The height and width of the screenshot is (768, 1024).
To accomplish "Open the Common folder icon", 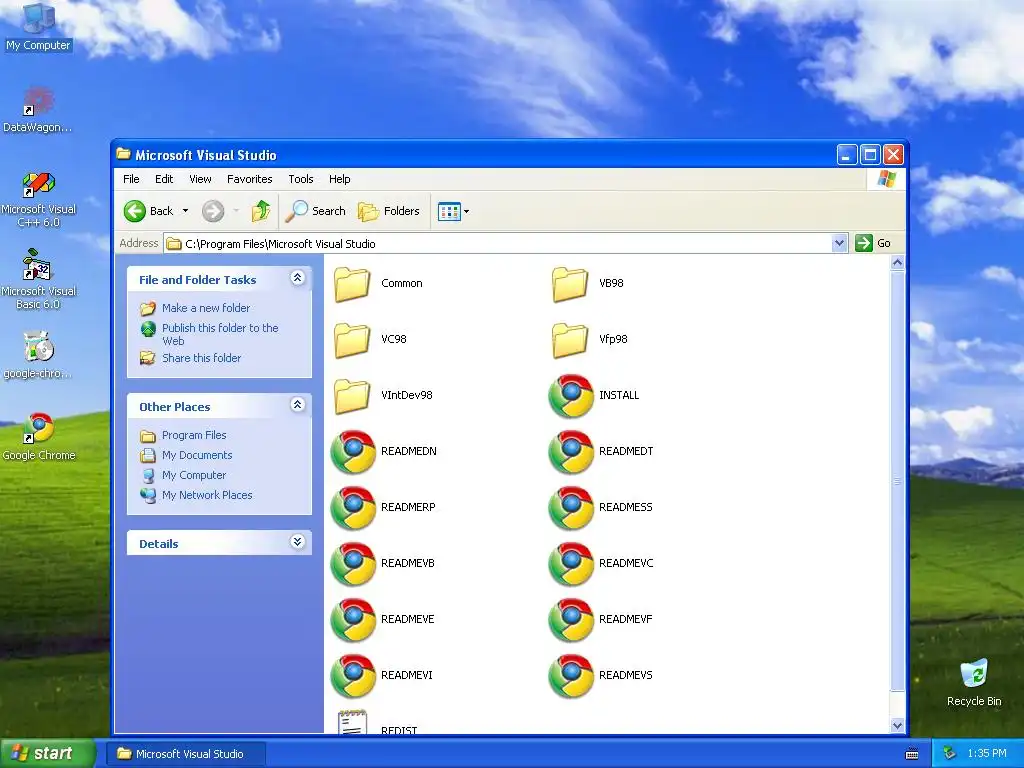I will 352,283.
